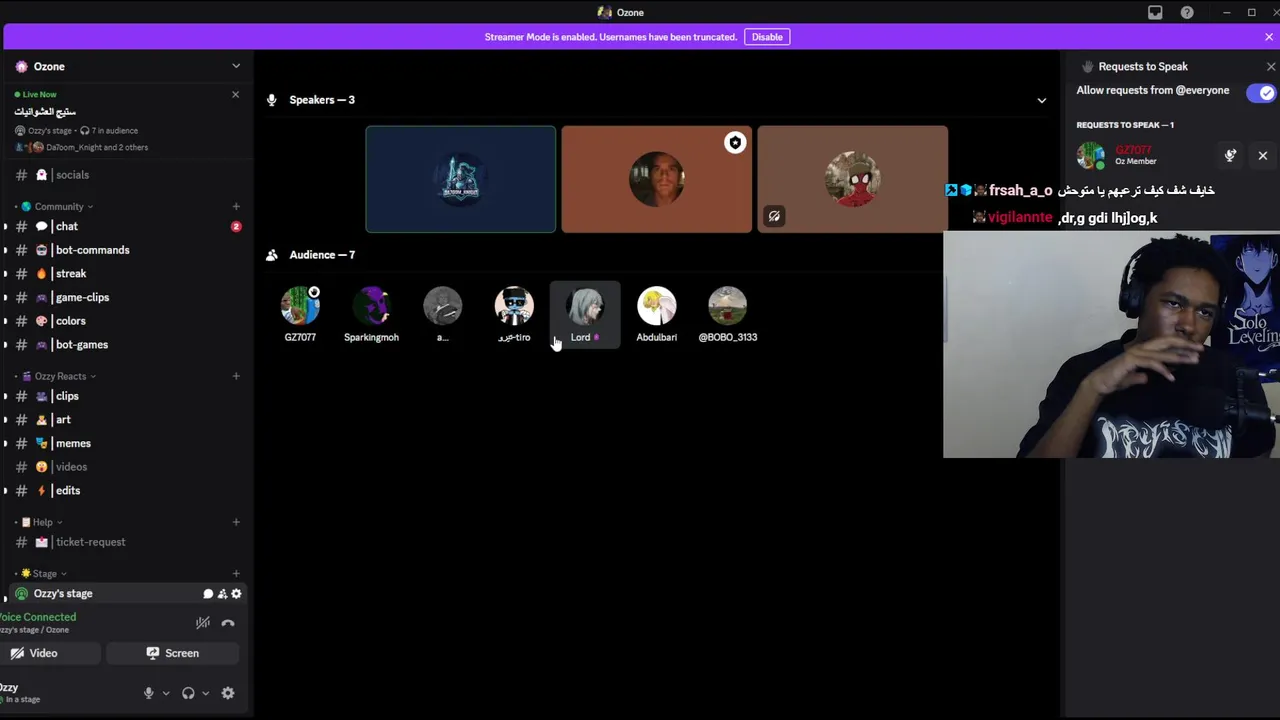Open the inbox icon in title bar
1280x720 pixels.
tap(1155, 12)
